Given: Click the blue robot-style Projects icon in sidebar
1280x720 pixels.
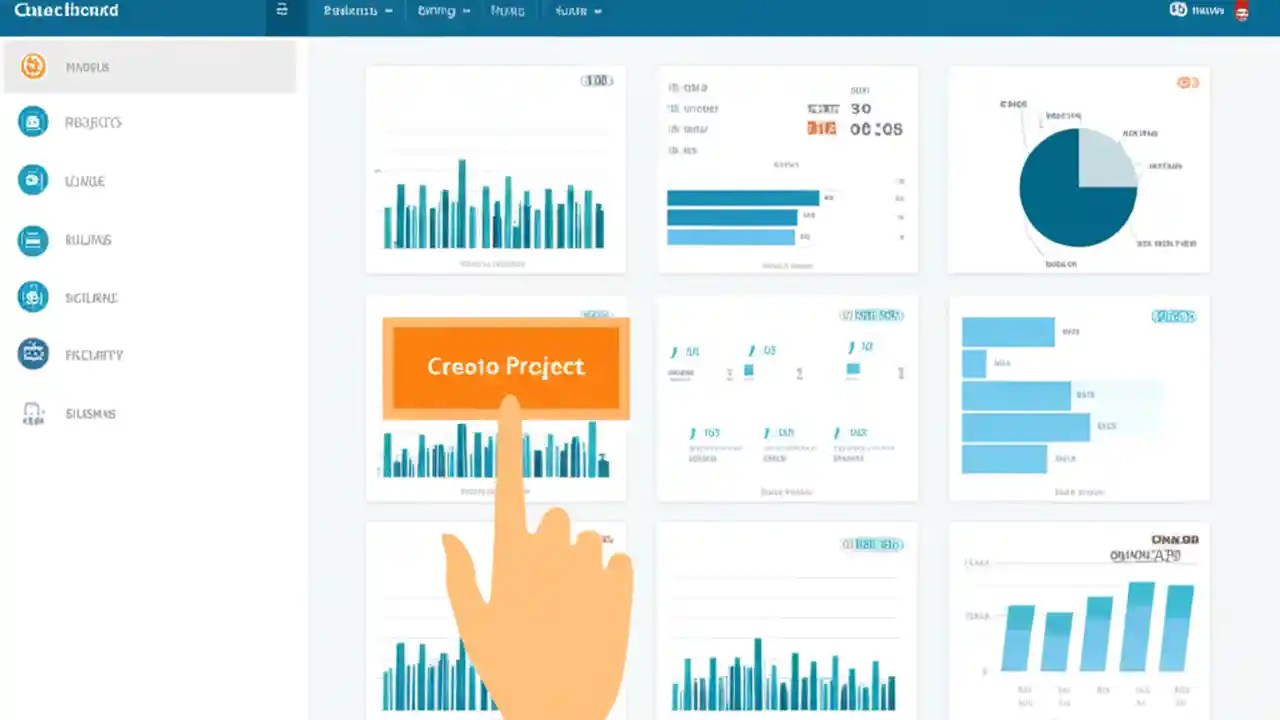Looking at the screenshot, I should coord(33,121).
